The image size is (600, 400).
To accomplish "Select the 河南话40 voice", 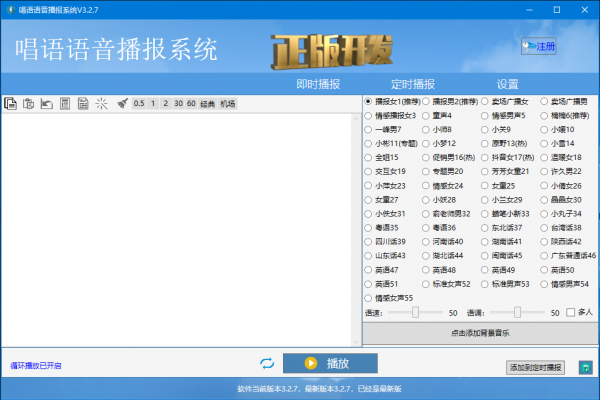I will point(443,242).
